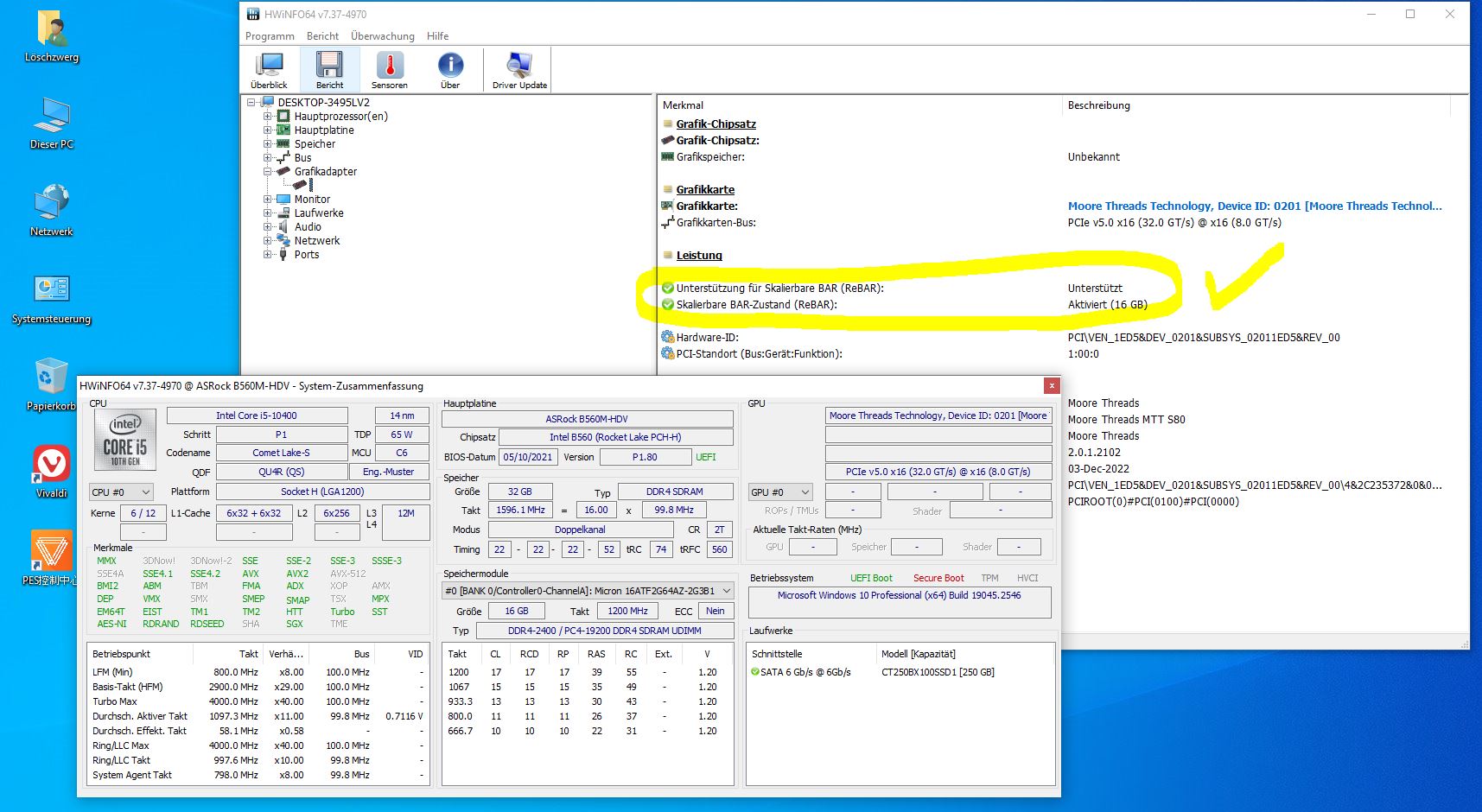Viewport: 1482px width, 812px height.
Task: Select the Papierkorb recycle bin icon
Action: (52, 384)
